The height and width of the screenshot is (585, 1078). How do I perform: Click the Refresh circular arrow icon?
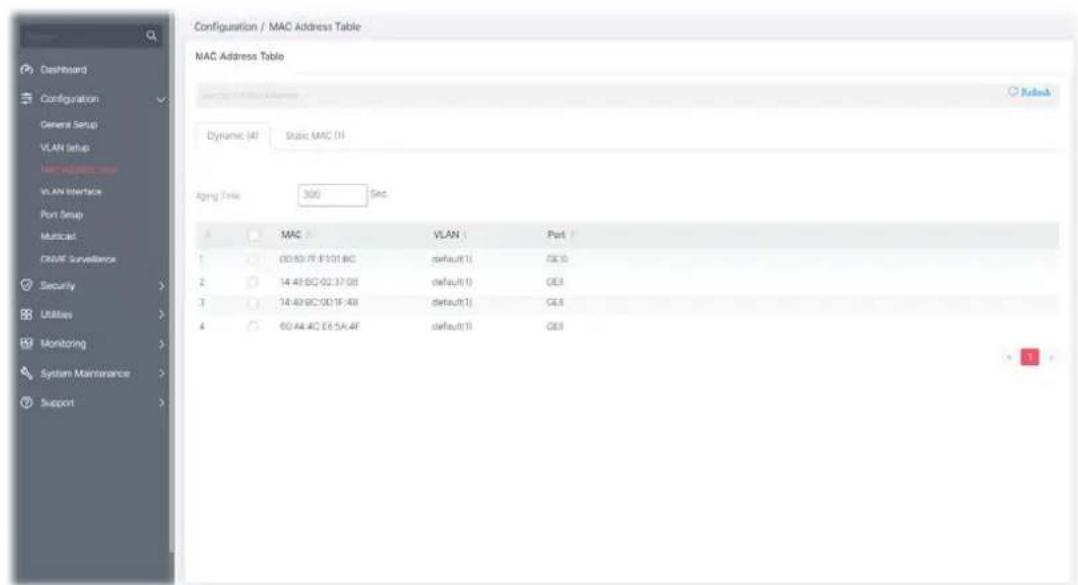[x=1013, y=91]
